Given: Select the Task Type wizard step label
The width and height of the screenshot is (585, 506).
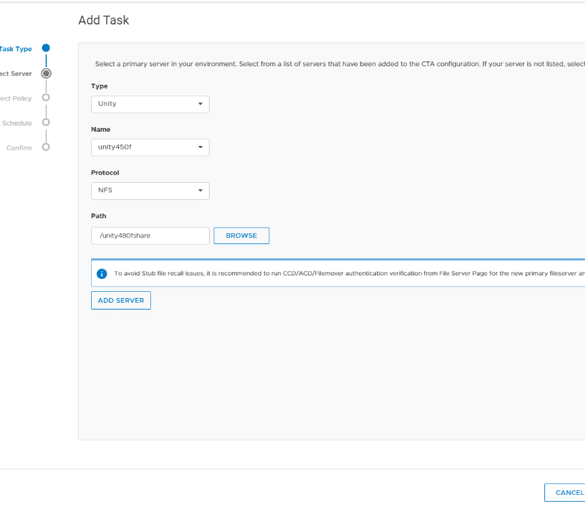Looking at the screenshot, I should pos(16,49).
